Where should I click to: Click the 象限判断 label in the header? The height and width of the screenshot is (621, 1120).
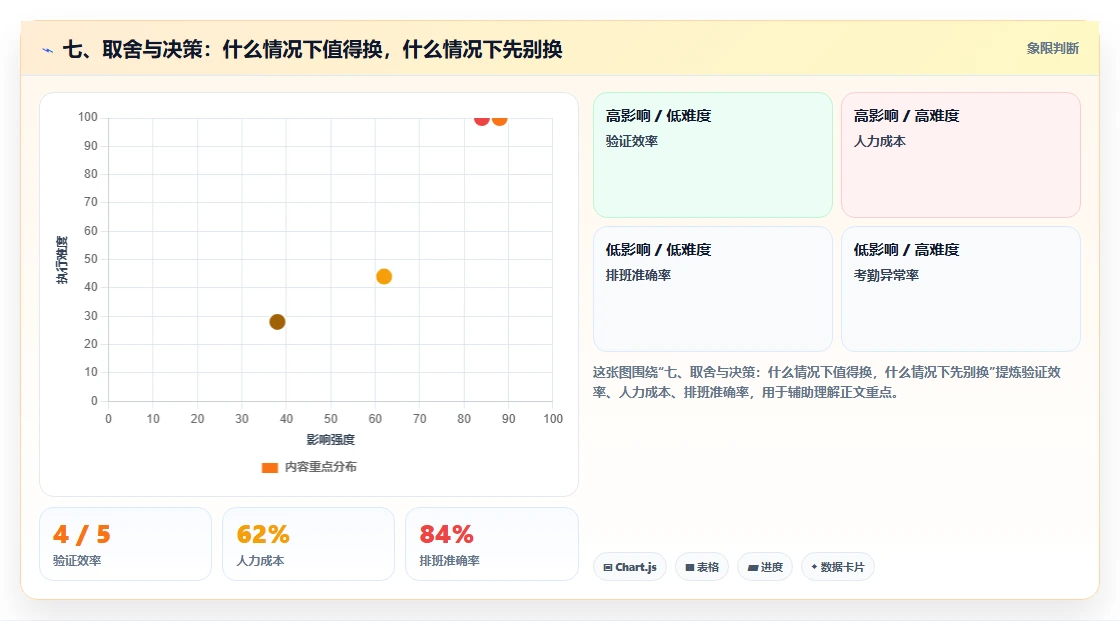(1052, 49)
